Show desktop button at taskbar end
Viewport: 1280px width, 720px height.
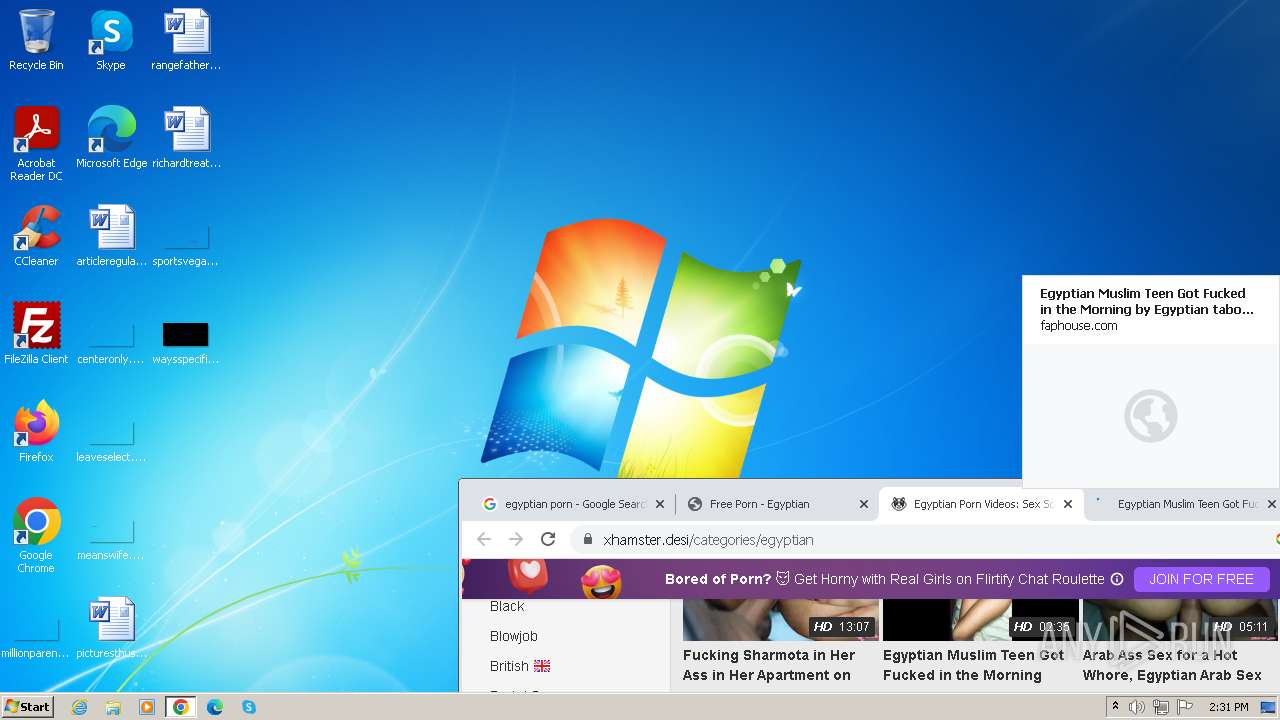1270,707
